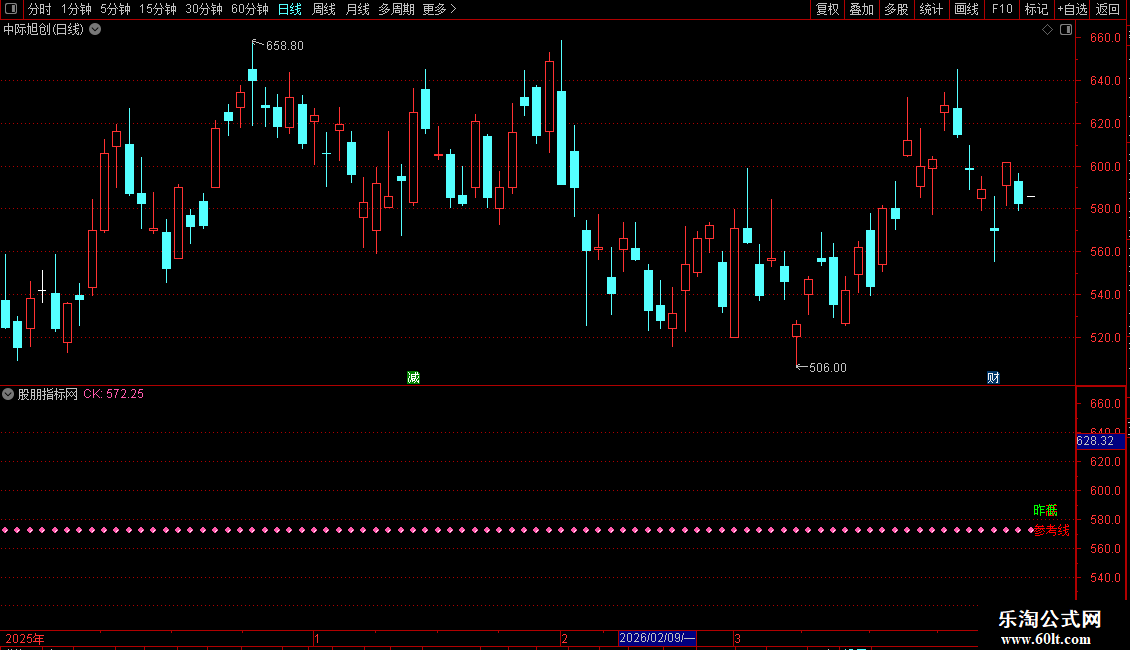Switch to 分时 intraday view

(40, 9)
